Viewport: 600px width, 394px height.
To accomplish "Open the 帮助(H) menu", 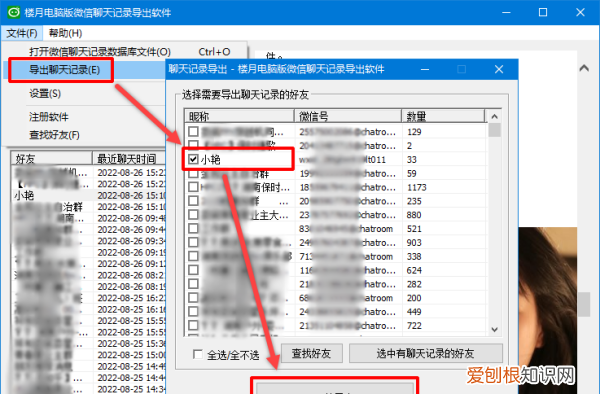I will (x=65, y=33).
